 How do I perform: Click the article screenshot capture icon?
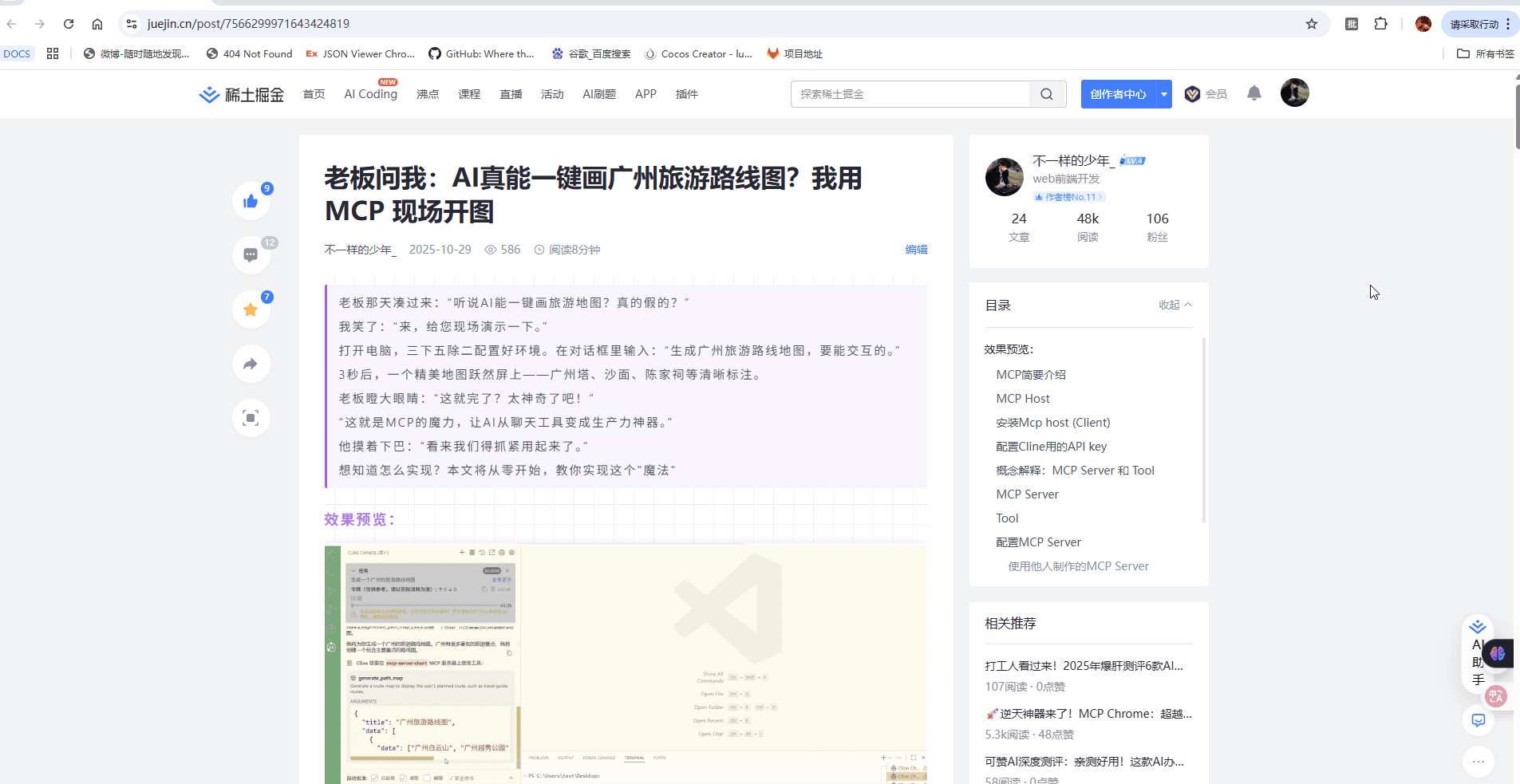point(251,417)
